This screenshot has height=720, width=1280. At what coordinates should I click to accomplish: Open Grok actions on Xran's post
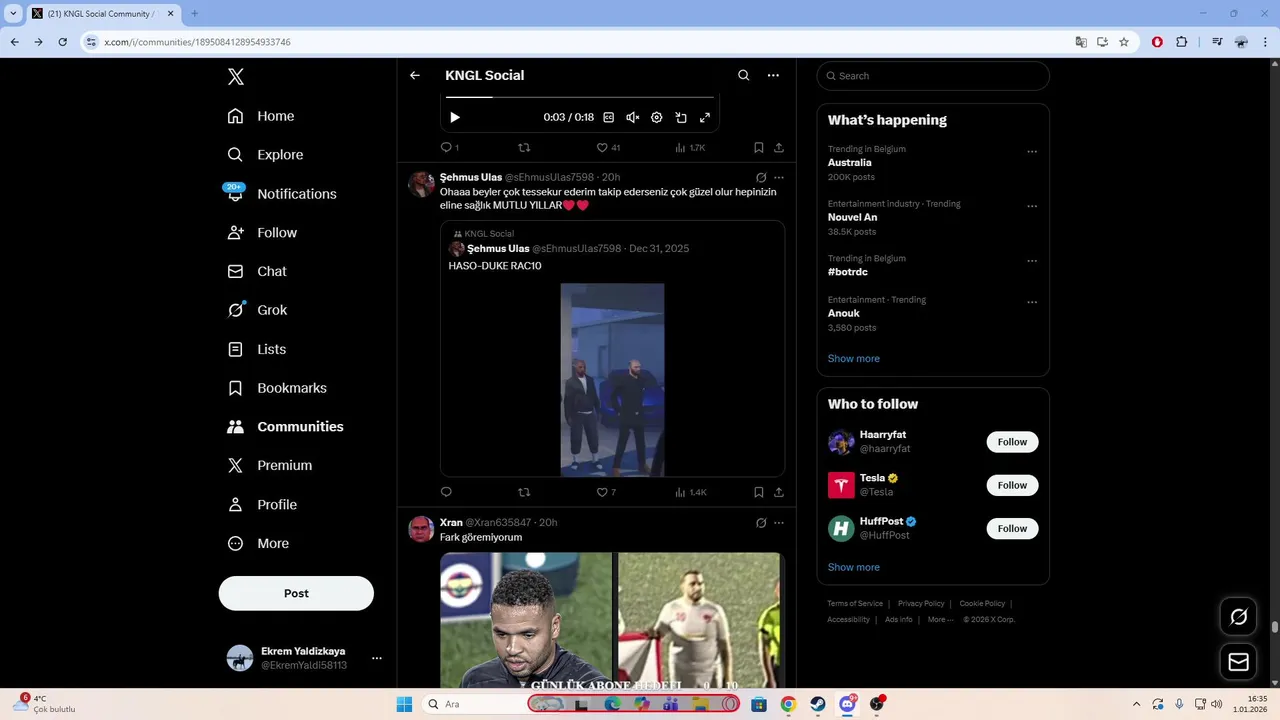click(761, 522)
